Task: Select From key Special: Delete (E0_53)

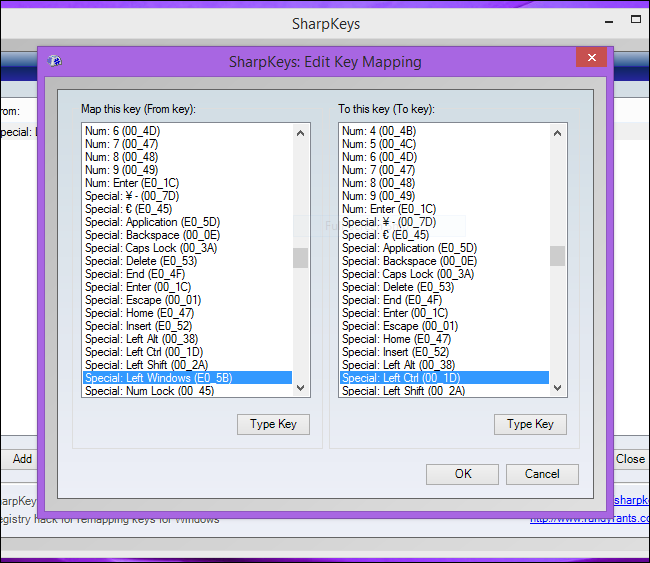Action: click(x=187, y=261)
